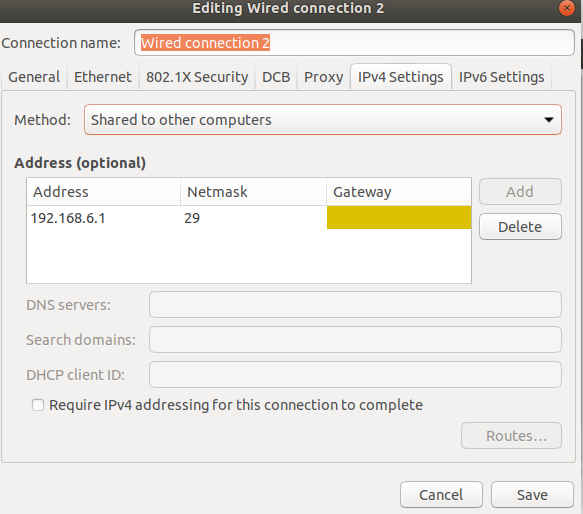The image size is (583, 514).
Task: Select the Shared to other computers combo box
Action: [x=323, y=120]
